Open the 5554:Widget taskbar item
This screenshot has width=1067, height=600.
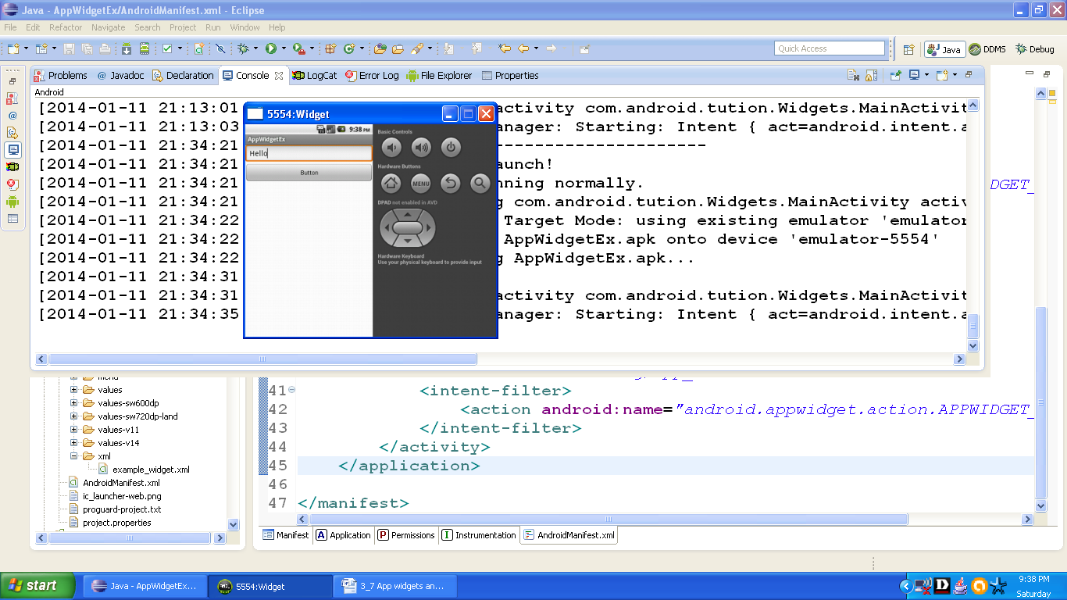(272, 586)
